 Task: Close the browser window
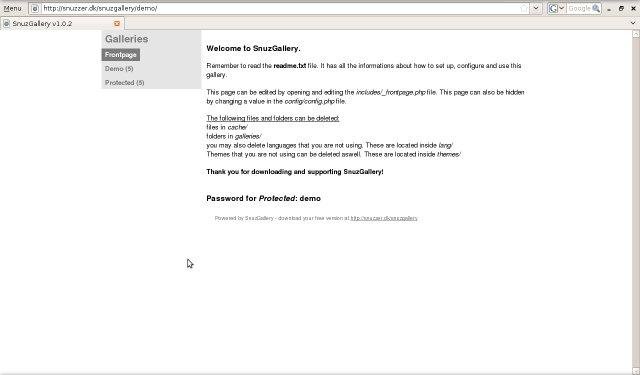(x=633, y=8)
